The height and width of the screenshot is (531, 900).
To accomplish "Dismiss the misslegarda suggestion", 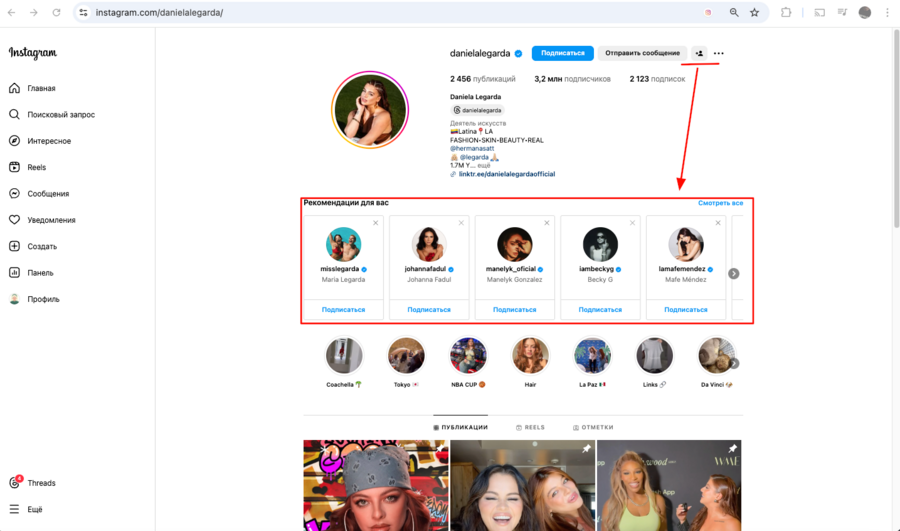I will (375, 223).
